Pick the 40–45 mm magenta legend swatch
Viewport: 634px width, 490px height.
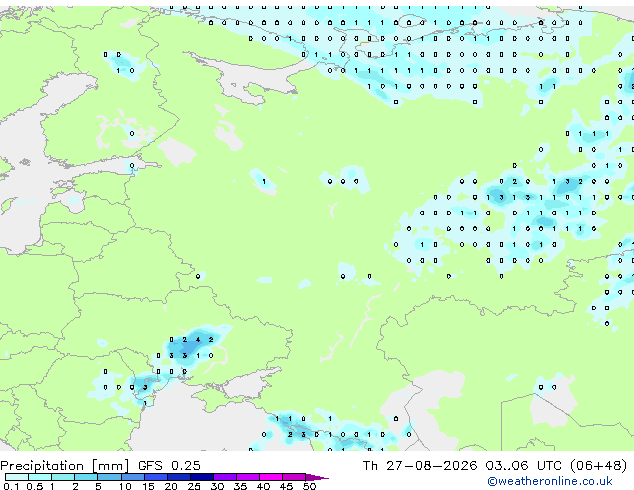point(271,477)
